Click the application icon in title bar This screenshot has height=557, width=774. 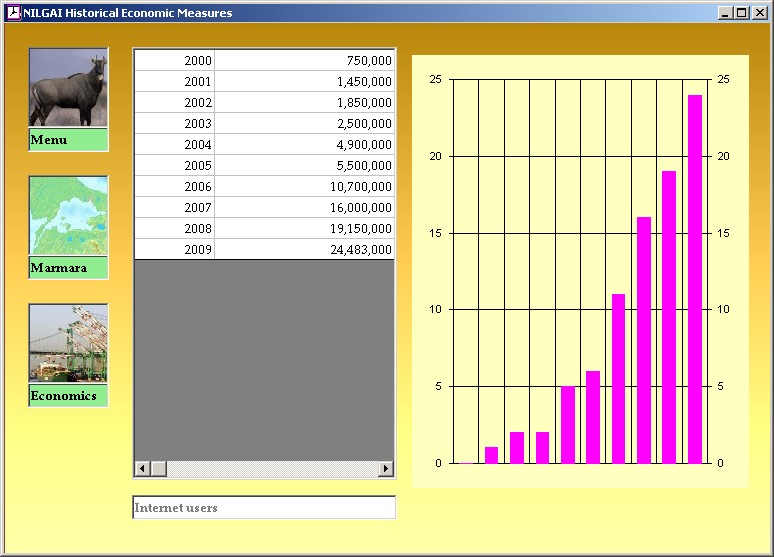[13, 13]
